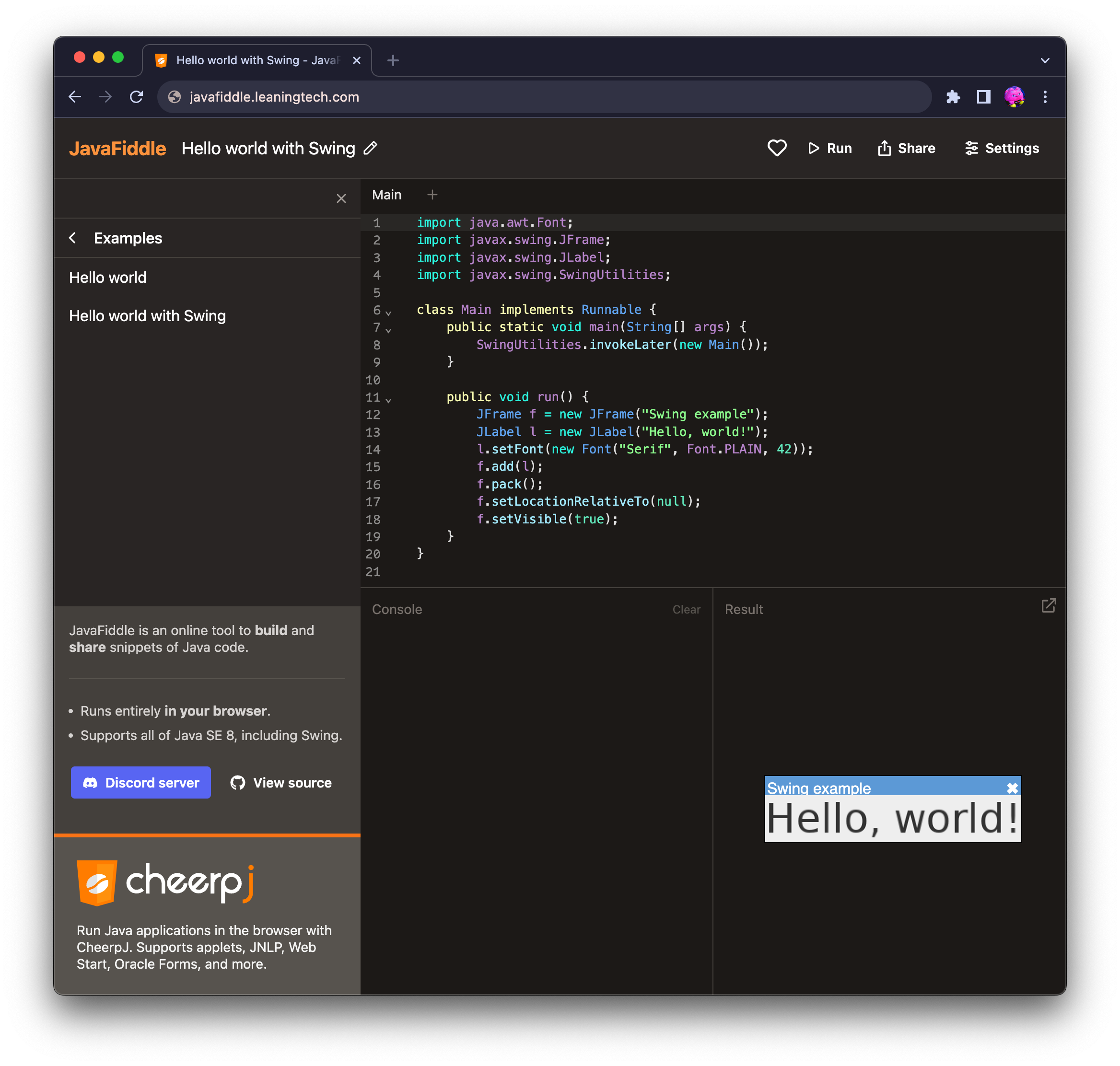This screenshot has width=1120, height=1066.
Task: Add a new file tab with plus
Action: click(x=432, y=195)
